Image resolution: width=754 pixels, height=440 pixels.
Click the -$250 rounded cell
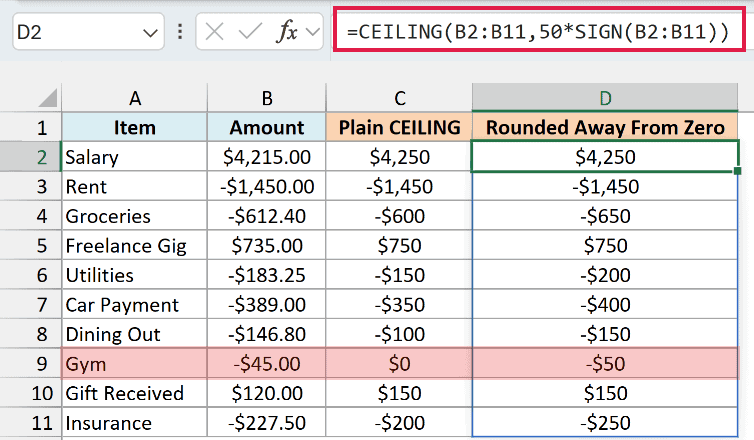(605, 423)
